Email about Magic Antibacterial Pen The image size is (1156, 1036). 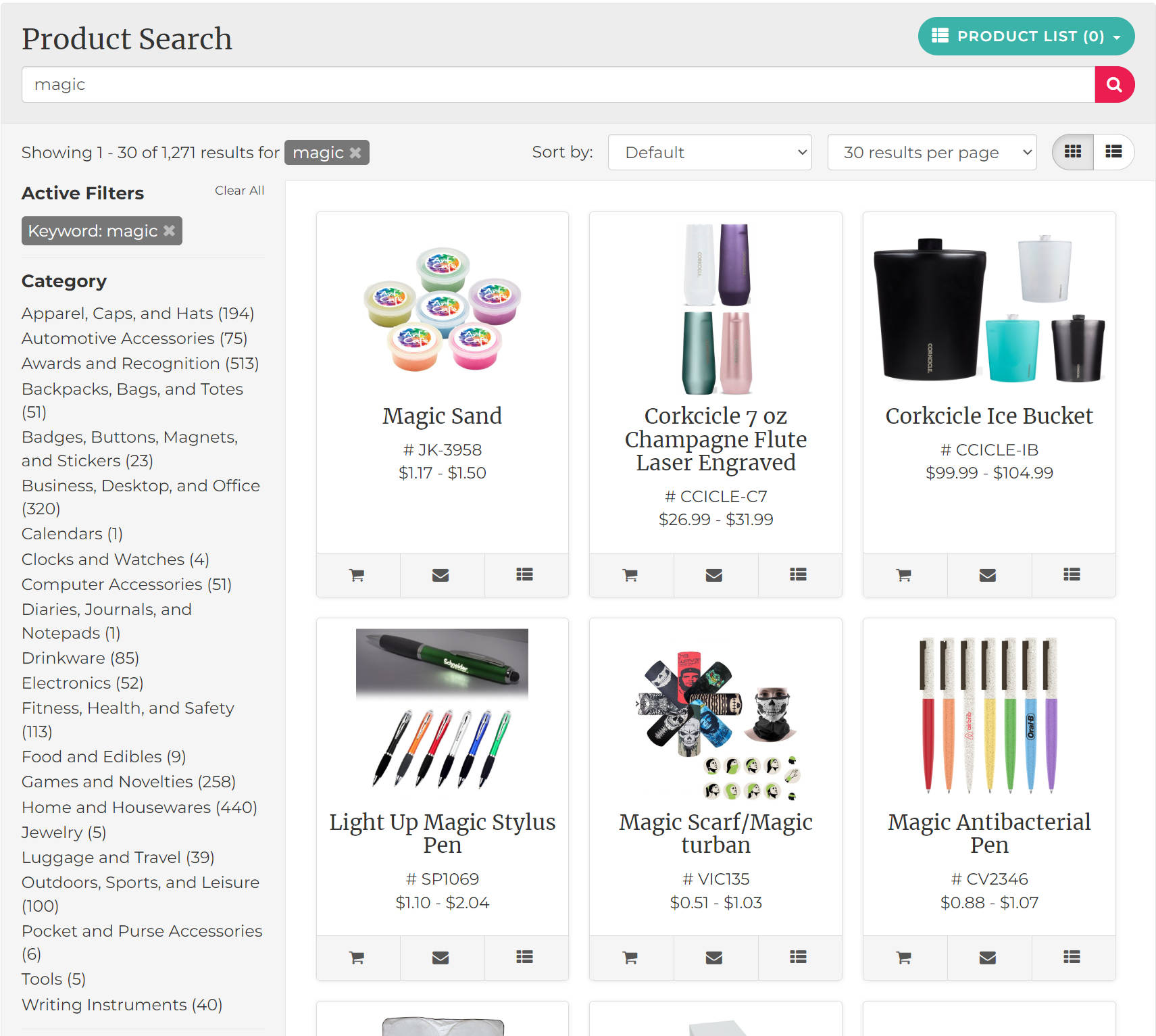[x=988, y=958]
